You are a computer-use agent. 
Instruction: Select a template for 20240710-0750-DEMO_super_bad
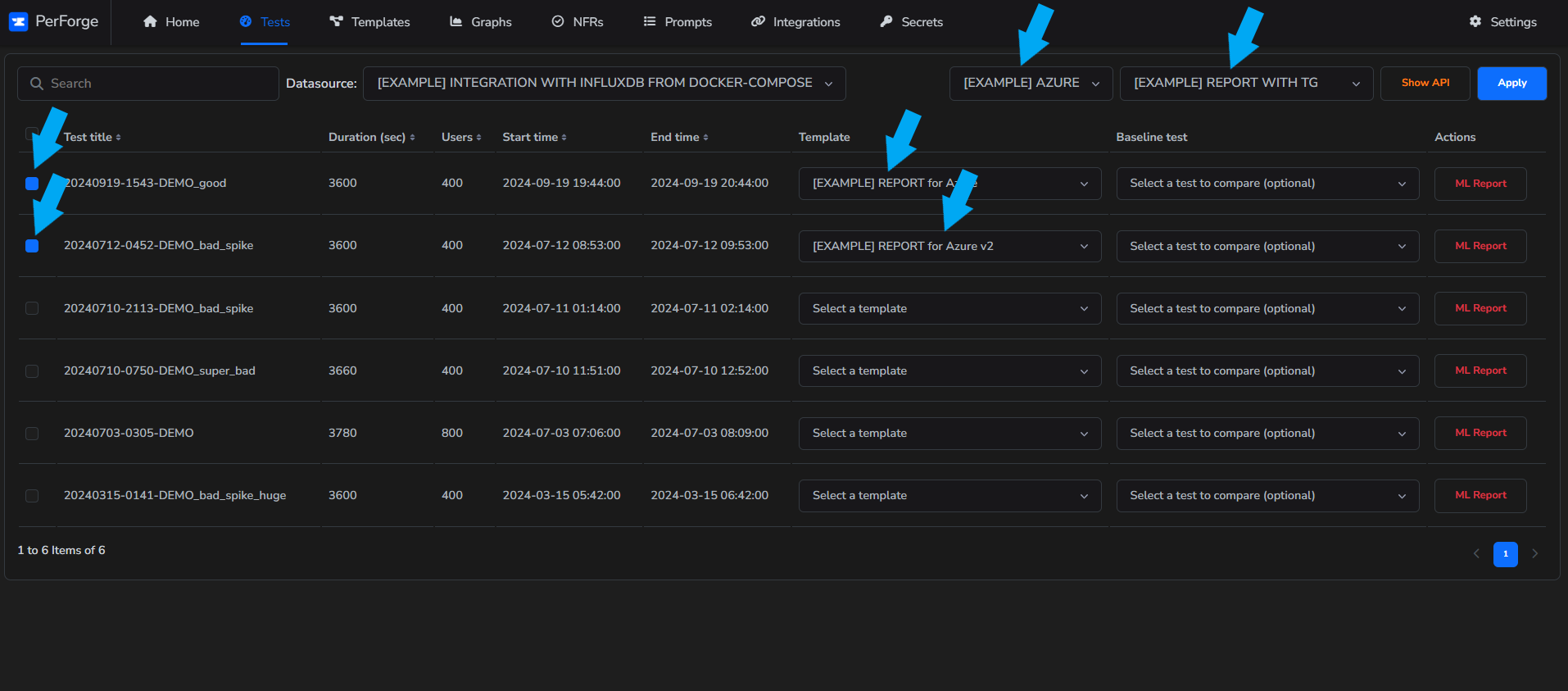point(949,371)
